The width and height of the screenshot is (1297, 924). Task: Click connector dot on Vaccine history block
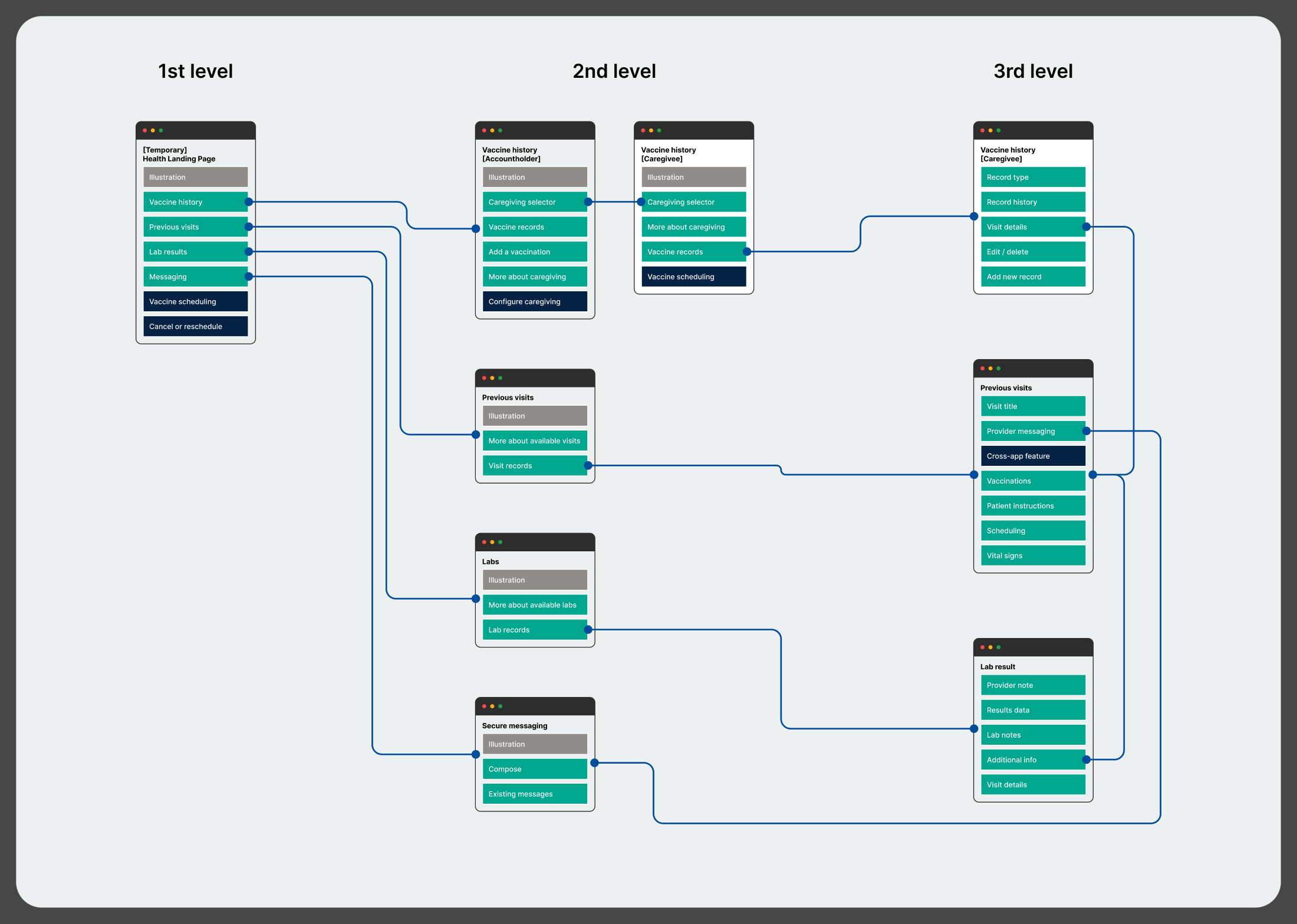pyautogui.click(x=249, y=202)
